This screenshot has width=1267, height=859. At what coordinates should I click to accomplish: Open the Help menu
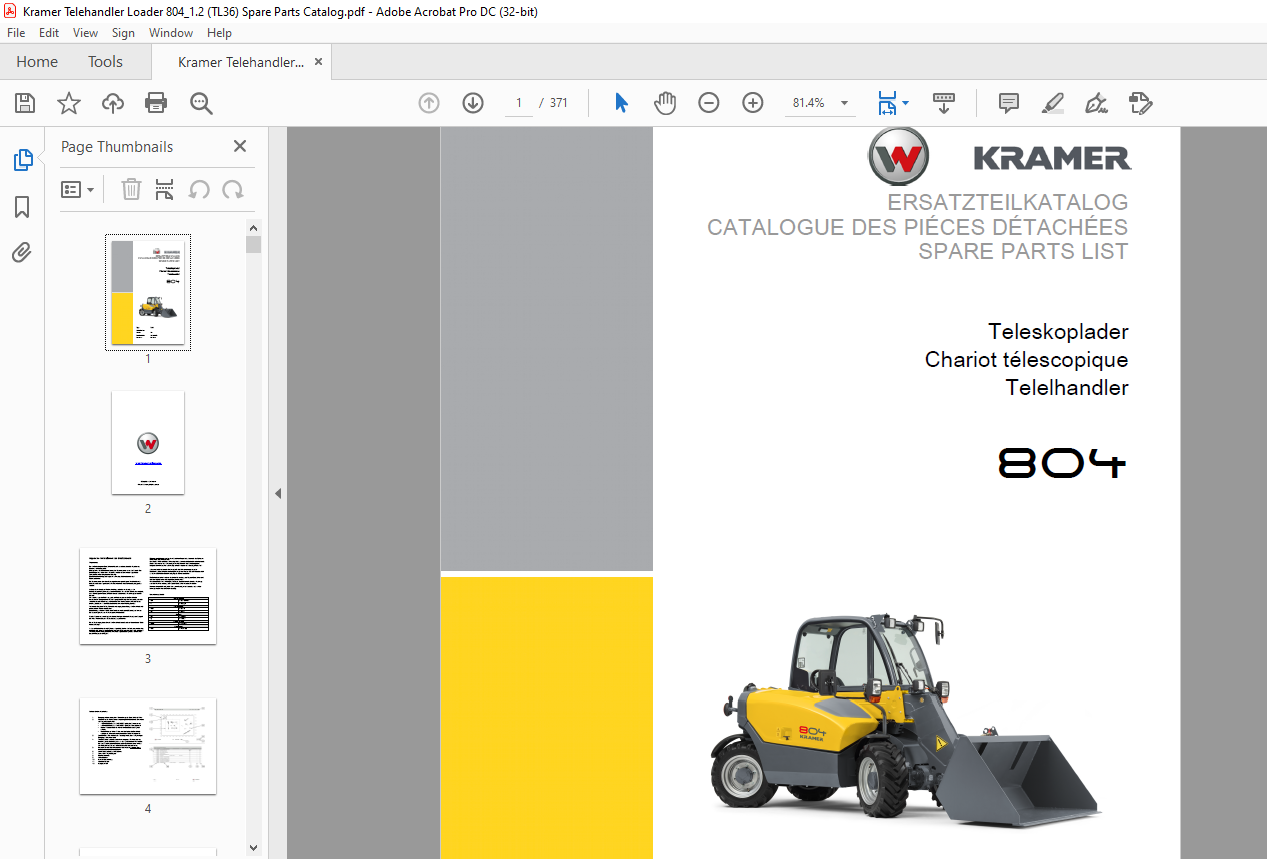coord(219,33)
